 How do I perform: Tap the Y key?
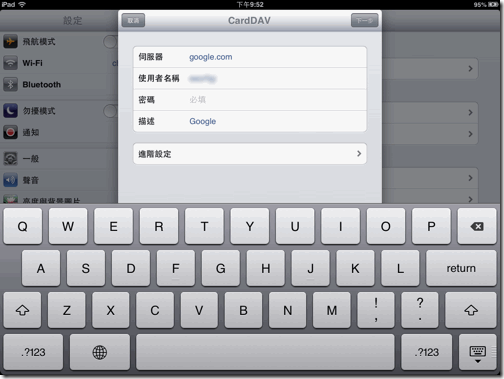tap(250, 226)
